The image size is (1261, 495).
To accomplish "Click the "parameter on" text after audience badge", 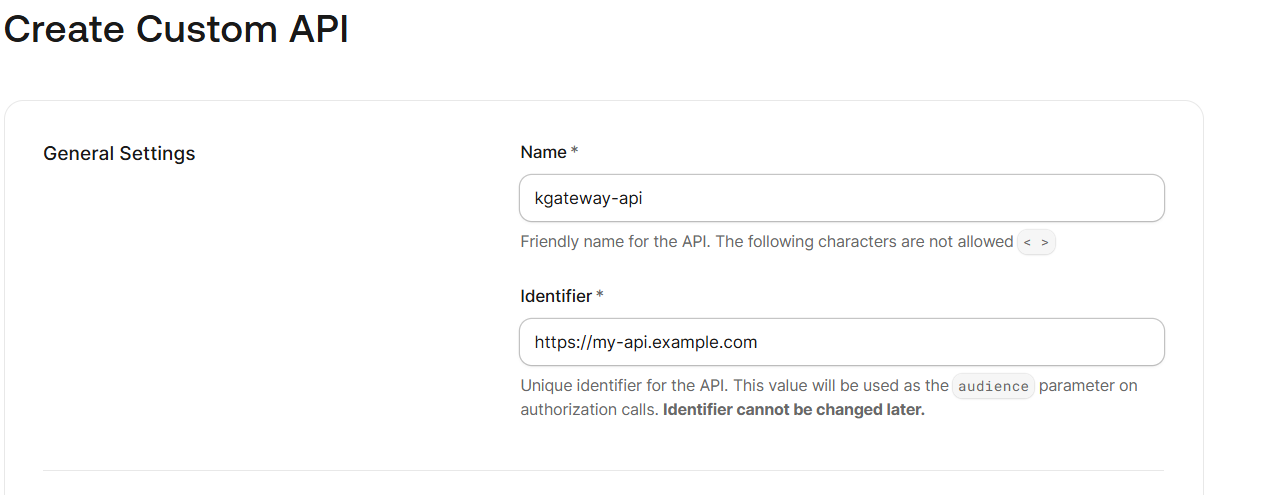I will (x=1088, y=386).
